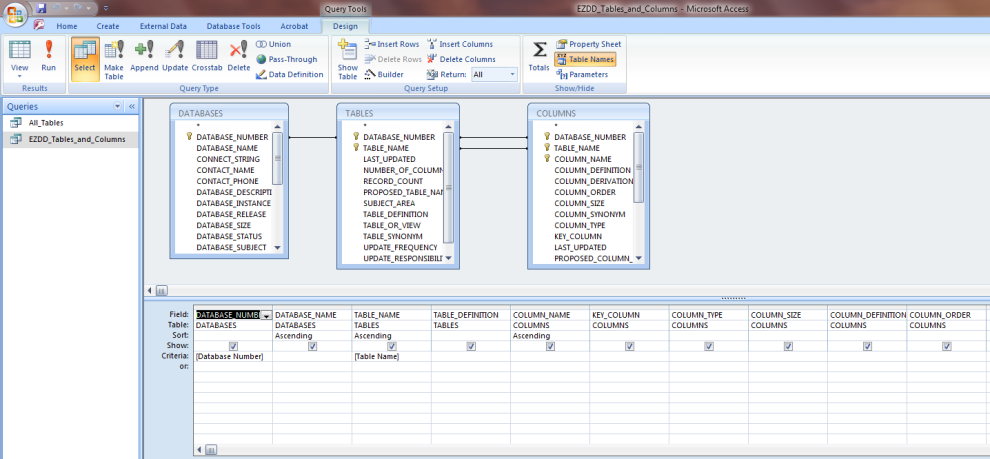Uncheck Show box under DATABASE_NUMBER column
This screenshot has width=990, height=459.
tap(233, 347)
